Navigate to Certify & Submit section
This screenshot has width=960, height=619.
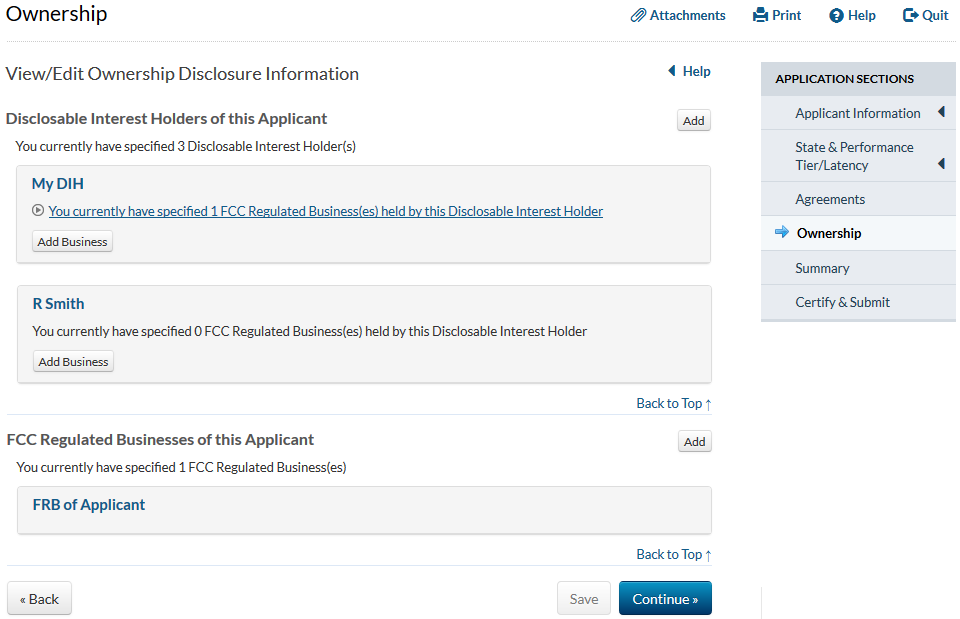pos(842,302)
